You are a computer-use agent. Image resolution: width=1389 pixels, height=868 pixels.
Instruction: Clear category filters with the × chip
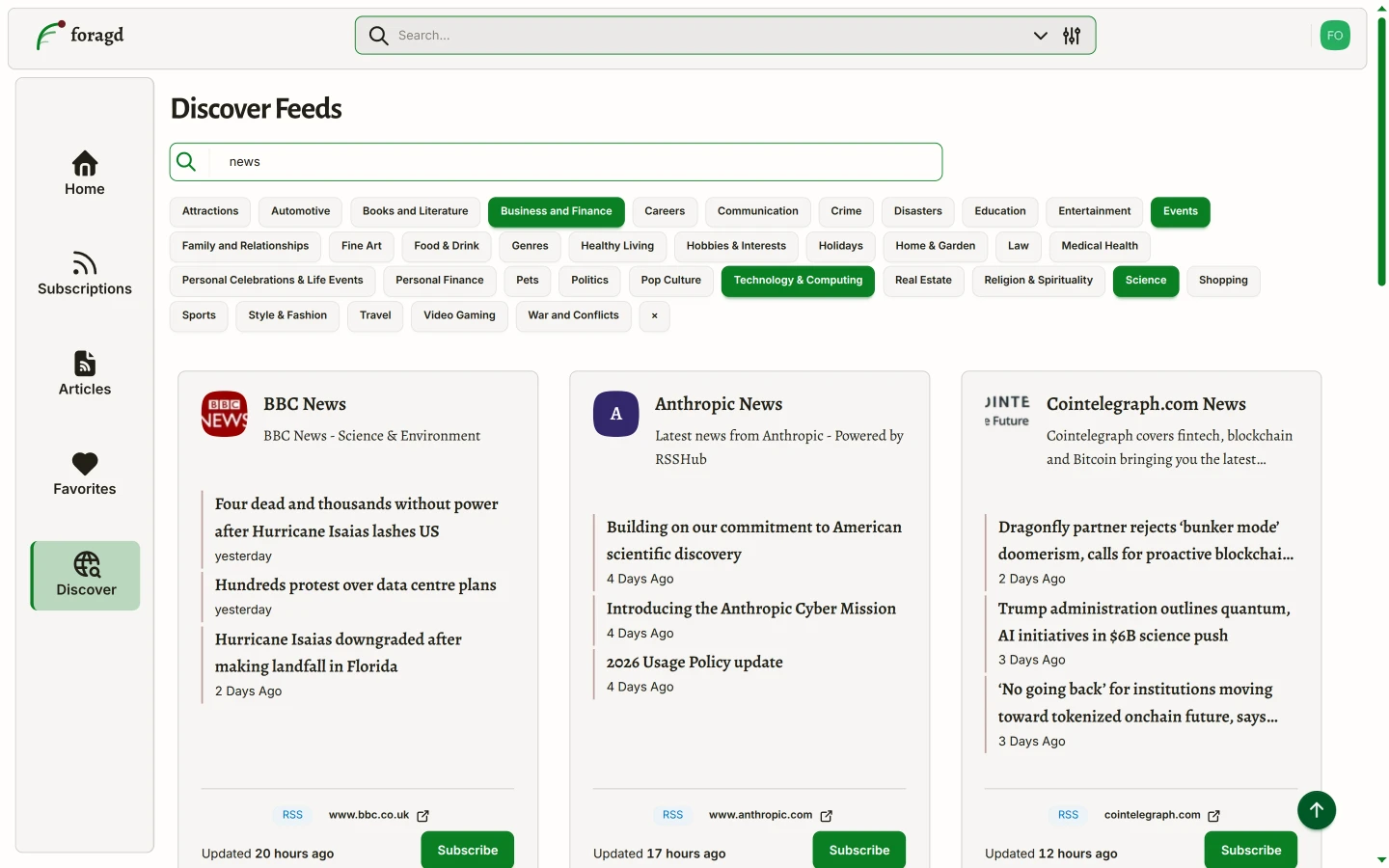pos(655,315)
